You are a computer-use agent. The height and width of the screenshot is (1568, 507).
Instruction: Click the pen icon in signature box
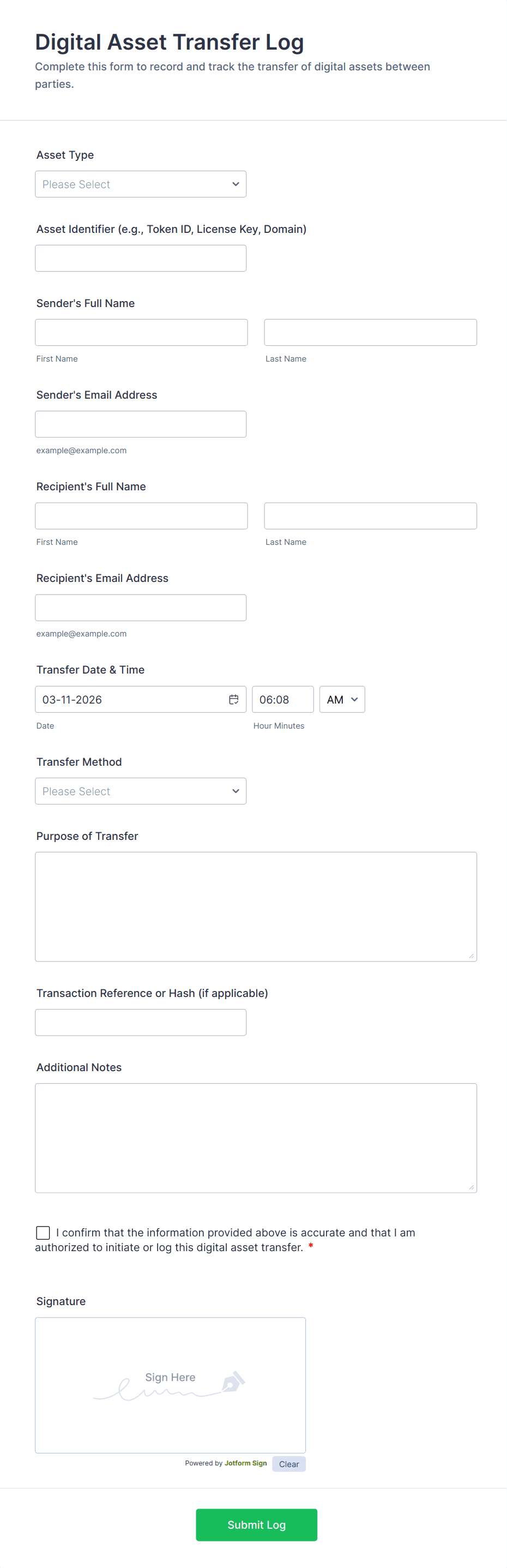point(233,1381)
